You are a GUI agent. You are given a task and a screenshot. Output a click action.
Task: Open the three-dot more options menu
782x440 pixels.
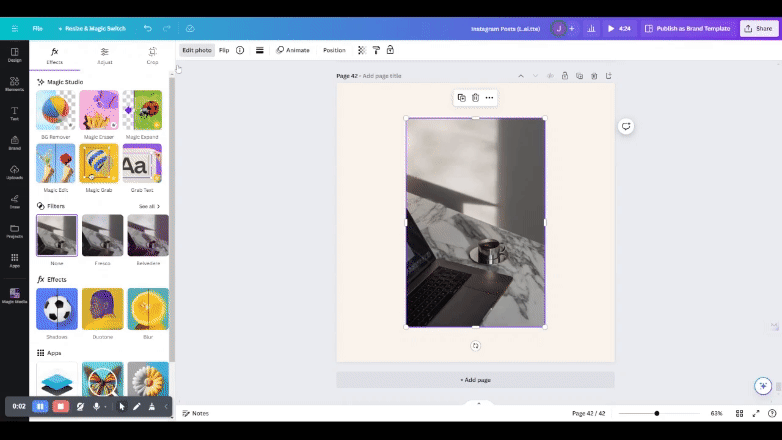(x=489, y=98)
